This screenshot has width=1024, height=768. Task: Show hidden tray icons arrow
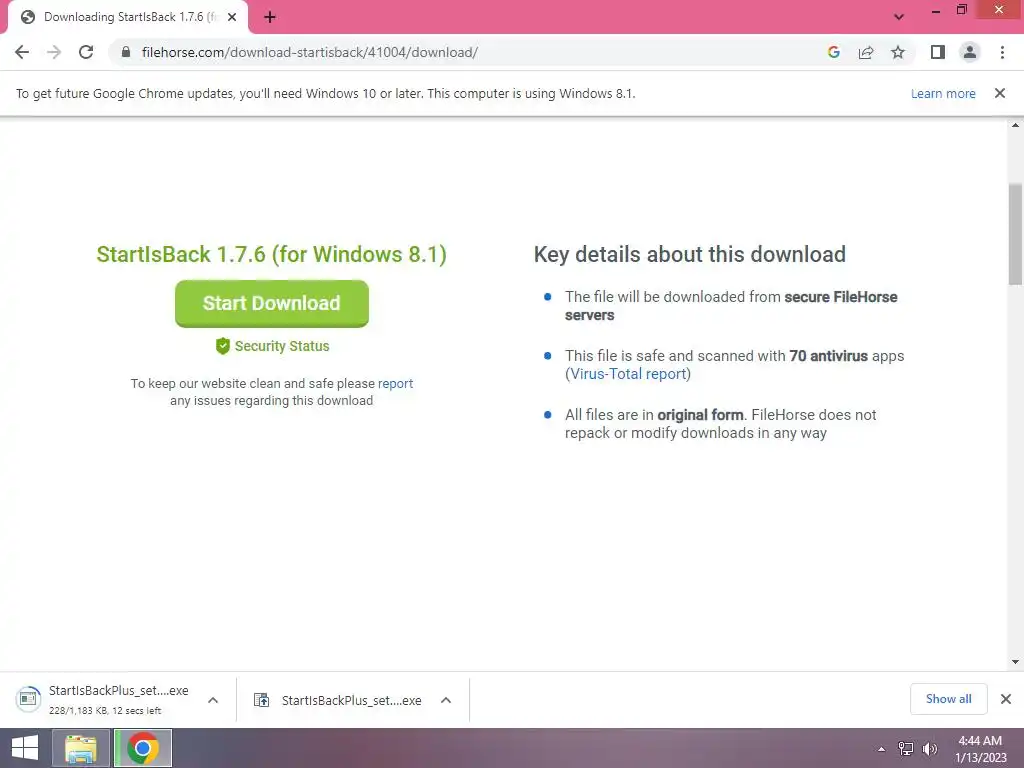tap(882, 749)
